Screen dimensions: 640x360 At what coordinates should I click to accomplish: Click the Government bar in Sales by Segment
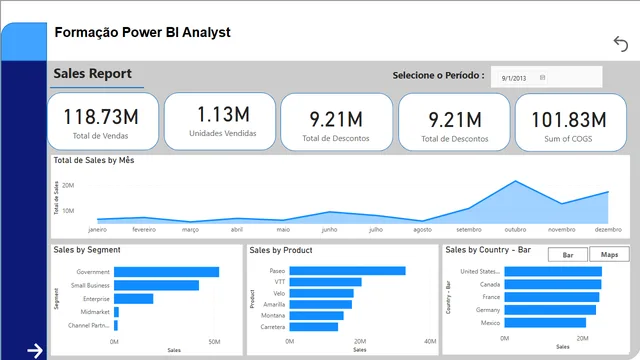click(x=167, y=272)
